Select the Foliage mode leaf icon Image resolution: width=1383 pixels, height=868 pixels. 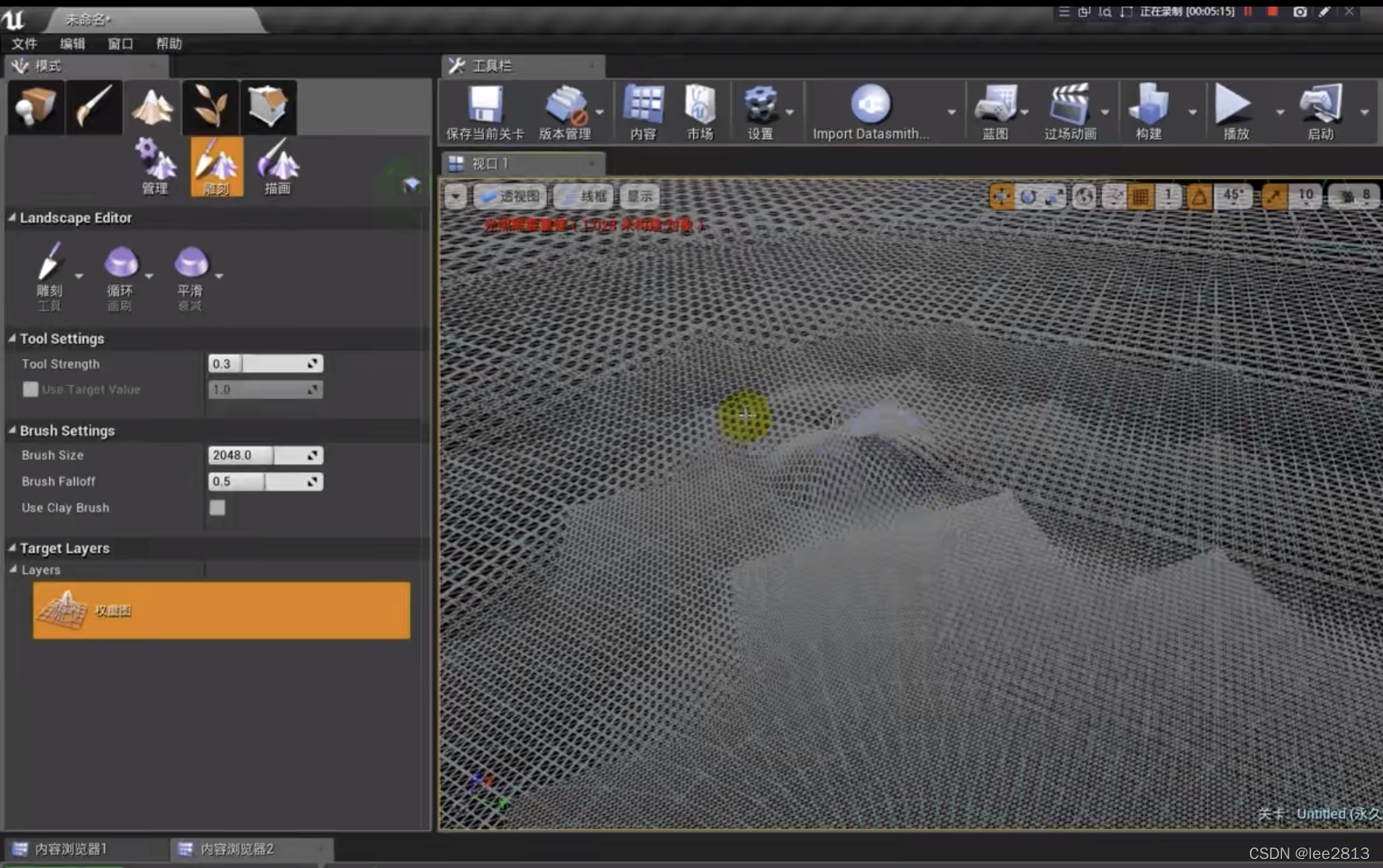(x=210, y=108)
